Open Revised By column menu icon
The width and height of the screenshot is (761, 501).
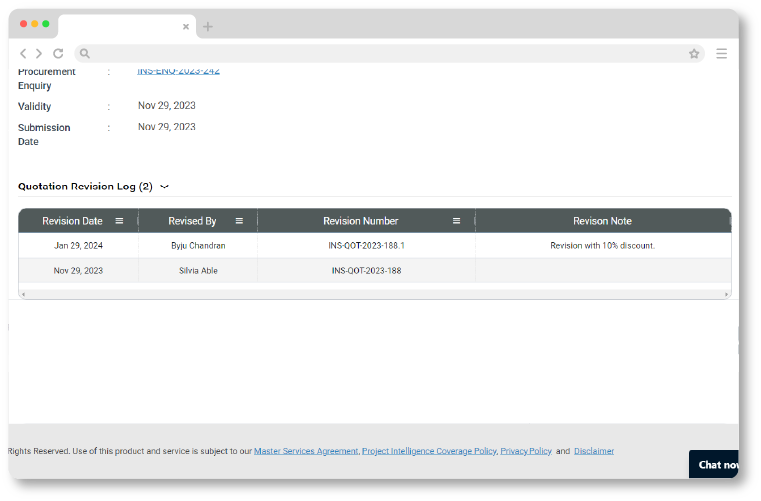pos(239,221)
